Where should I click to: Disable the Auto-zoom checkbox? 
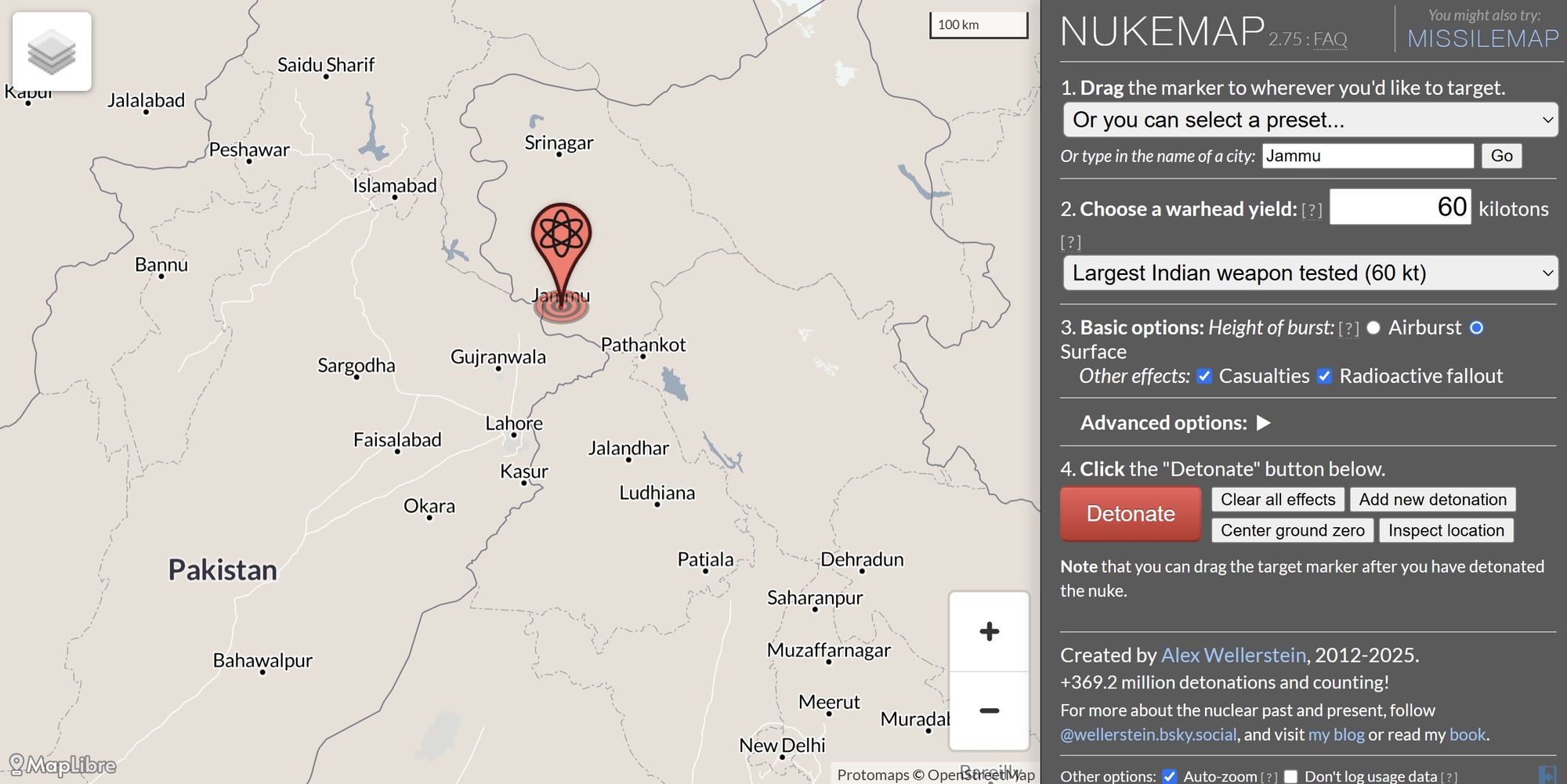point(1169,776)
